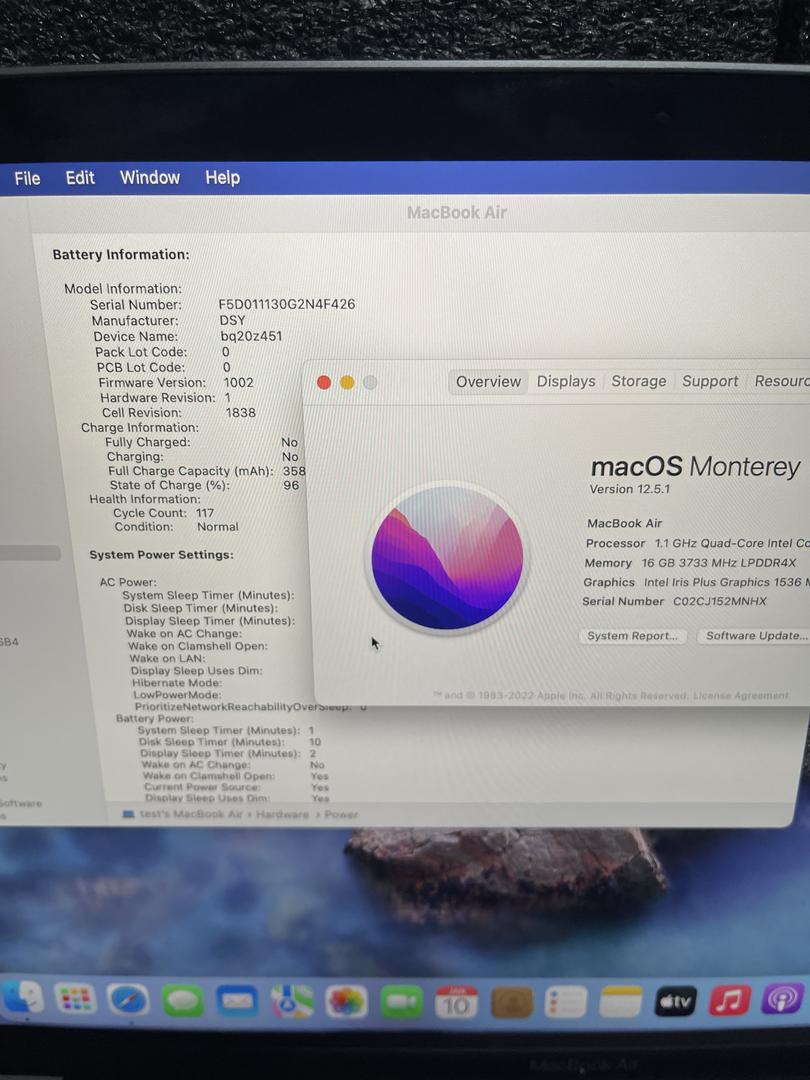This screenshot has width=810, height=1080.
Task: Launch Apple TV from the Dock
Action: coord(675,1000)
